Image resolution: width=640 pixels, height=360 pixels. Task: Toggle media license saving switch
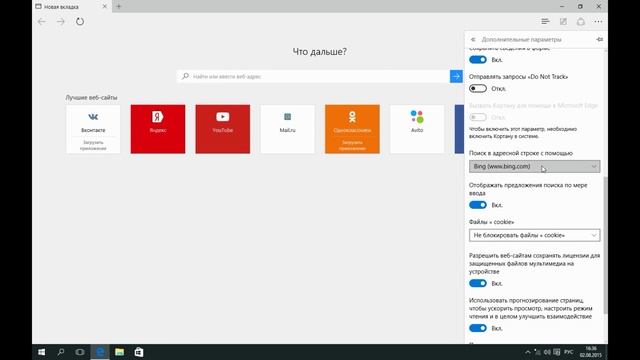(x=478, y=283)
